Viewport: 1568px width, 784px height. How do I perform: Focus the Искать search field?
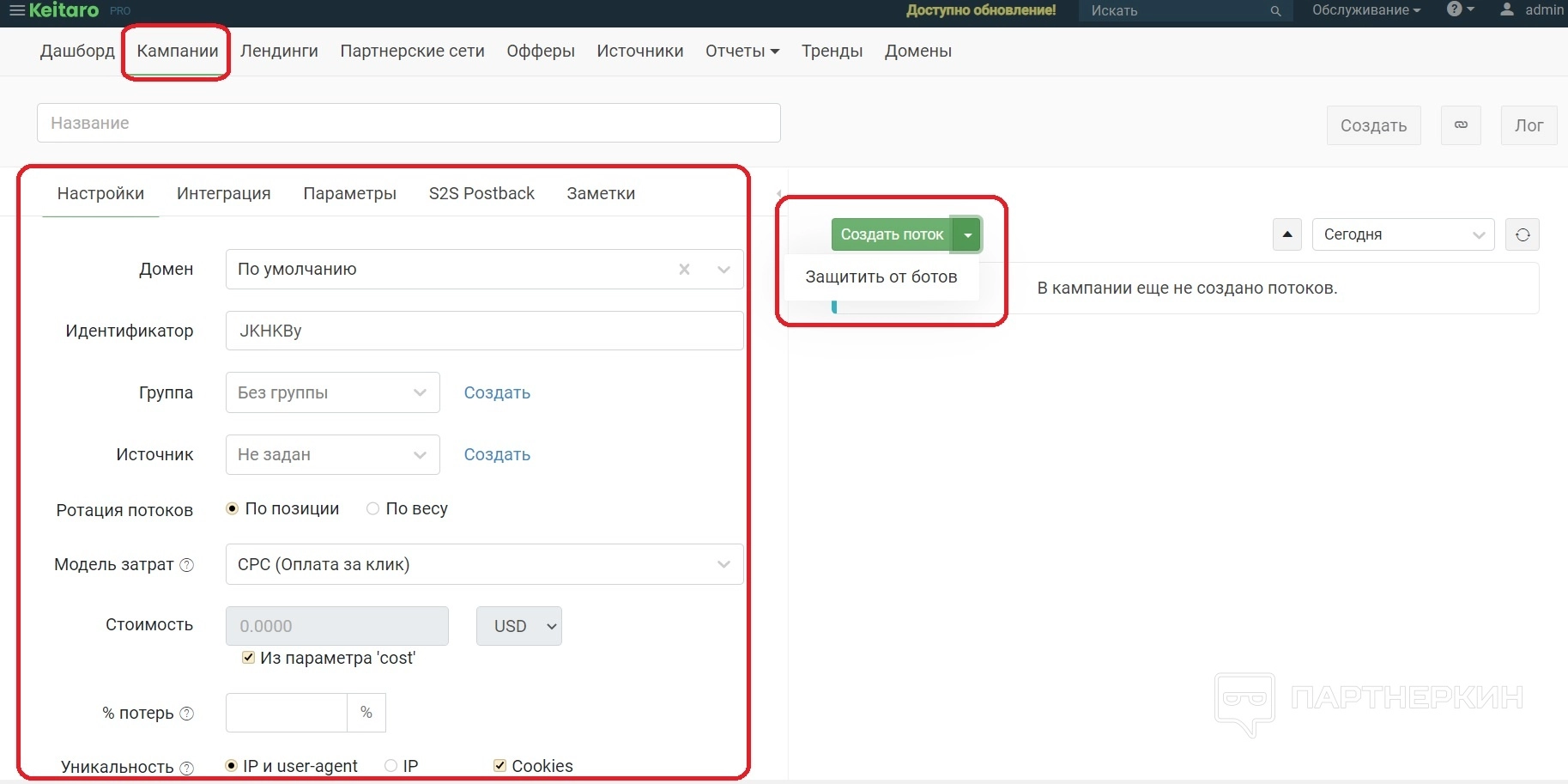(x=1174, y=10)
